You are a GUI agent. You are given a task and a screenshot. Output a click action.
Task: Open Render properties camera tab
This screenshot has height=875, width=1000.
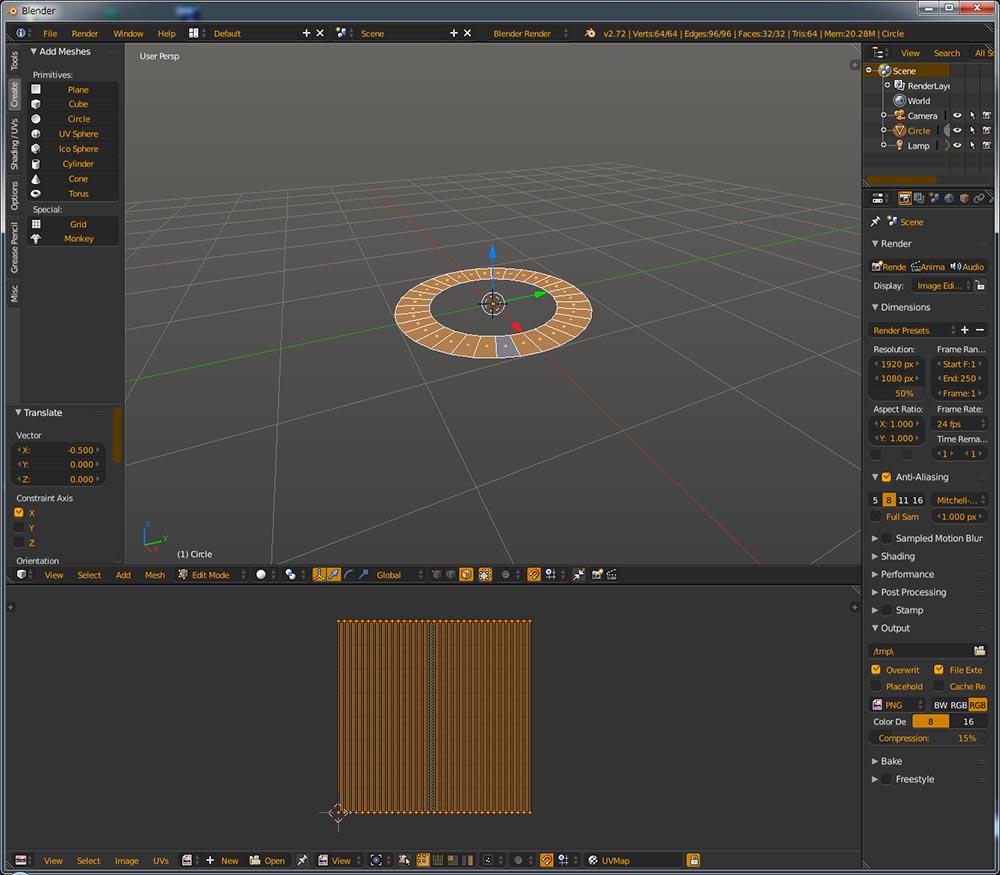coord(904,198)
